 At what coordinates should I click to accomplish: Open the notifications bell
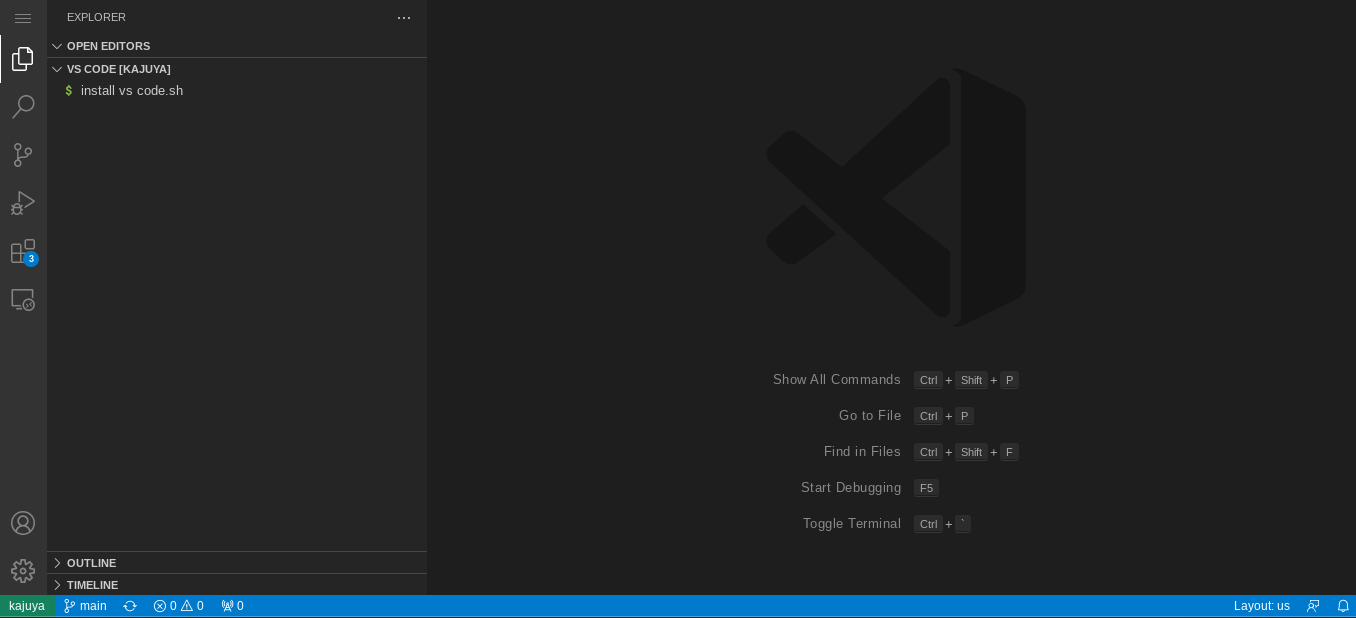[1343, 606]
